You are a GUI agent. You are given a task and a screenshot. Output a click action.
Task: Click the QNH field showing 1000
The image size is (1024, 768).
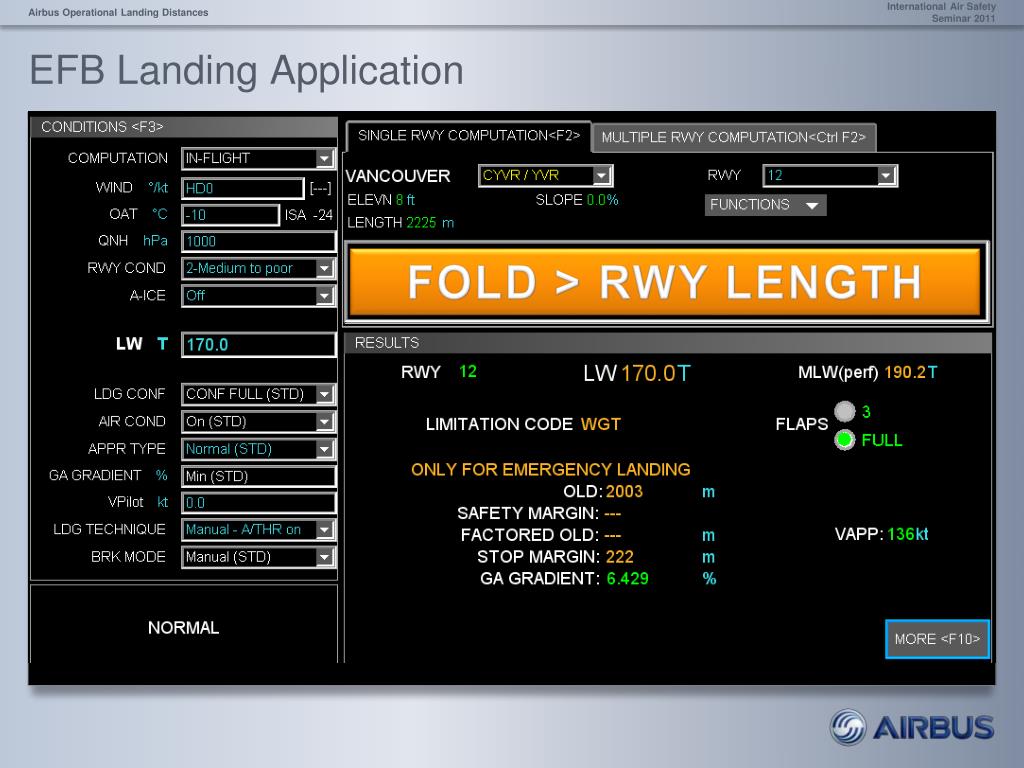pyautogui.click(x=259, y=242)
